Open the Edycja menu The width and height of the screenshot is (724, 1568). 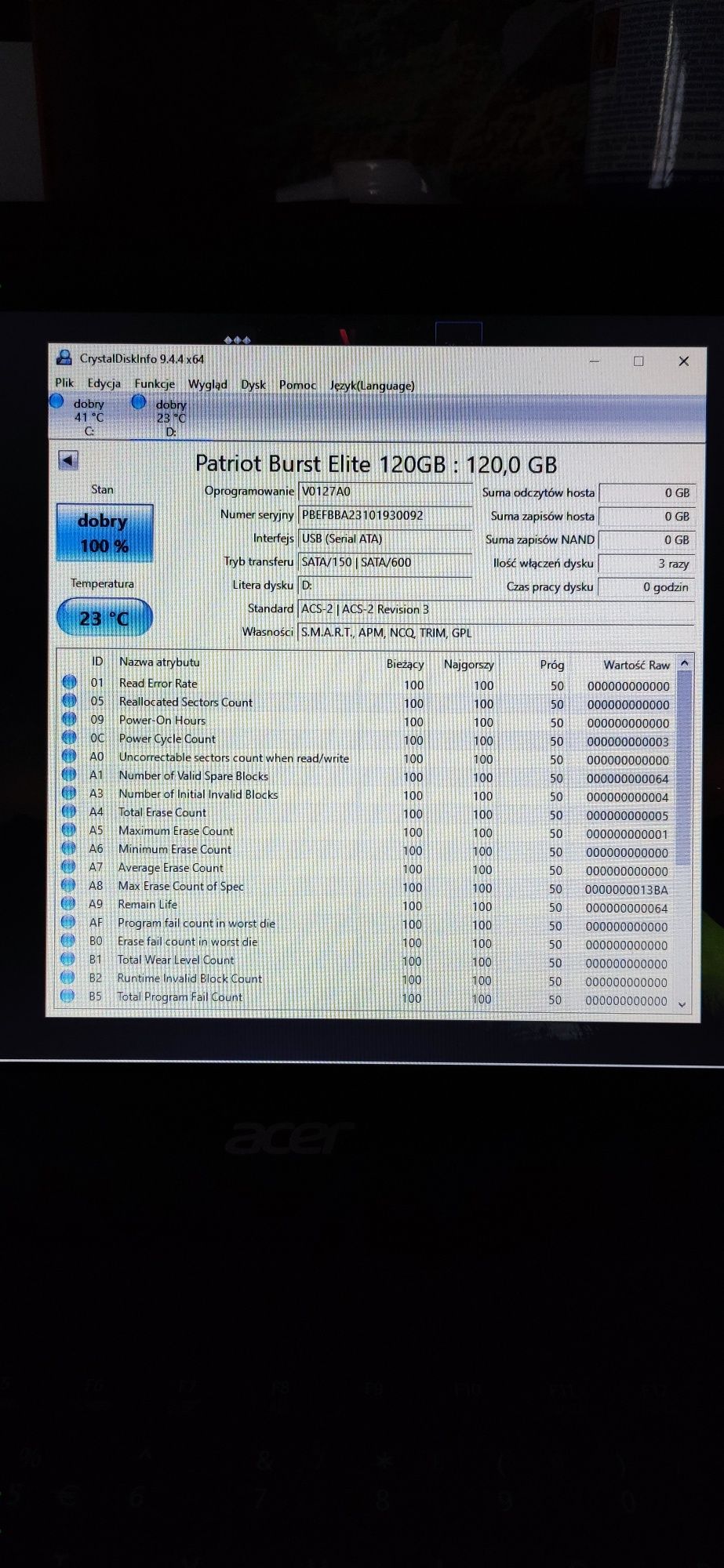click(x=104, y=383)
